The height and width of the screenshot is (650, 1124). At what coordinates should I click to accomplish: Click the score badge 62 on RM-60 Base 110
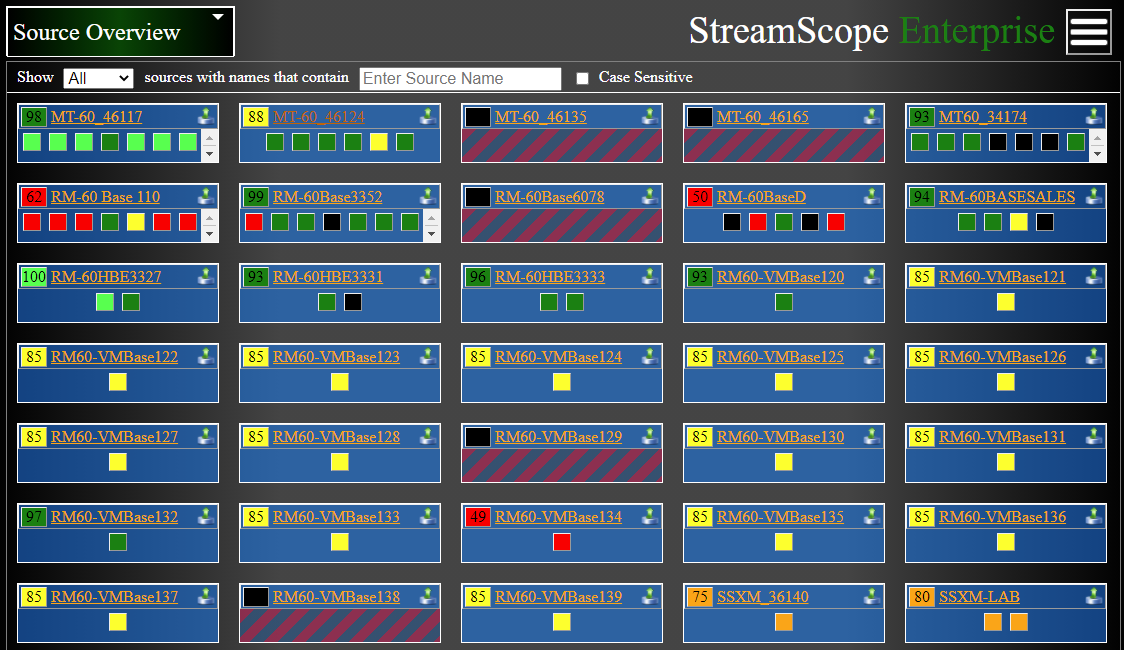click(x=34, y=197)
